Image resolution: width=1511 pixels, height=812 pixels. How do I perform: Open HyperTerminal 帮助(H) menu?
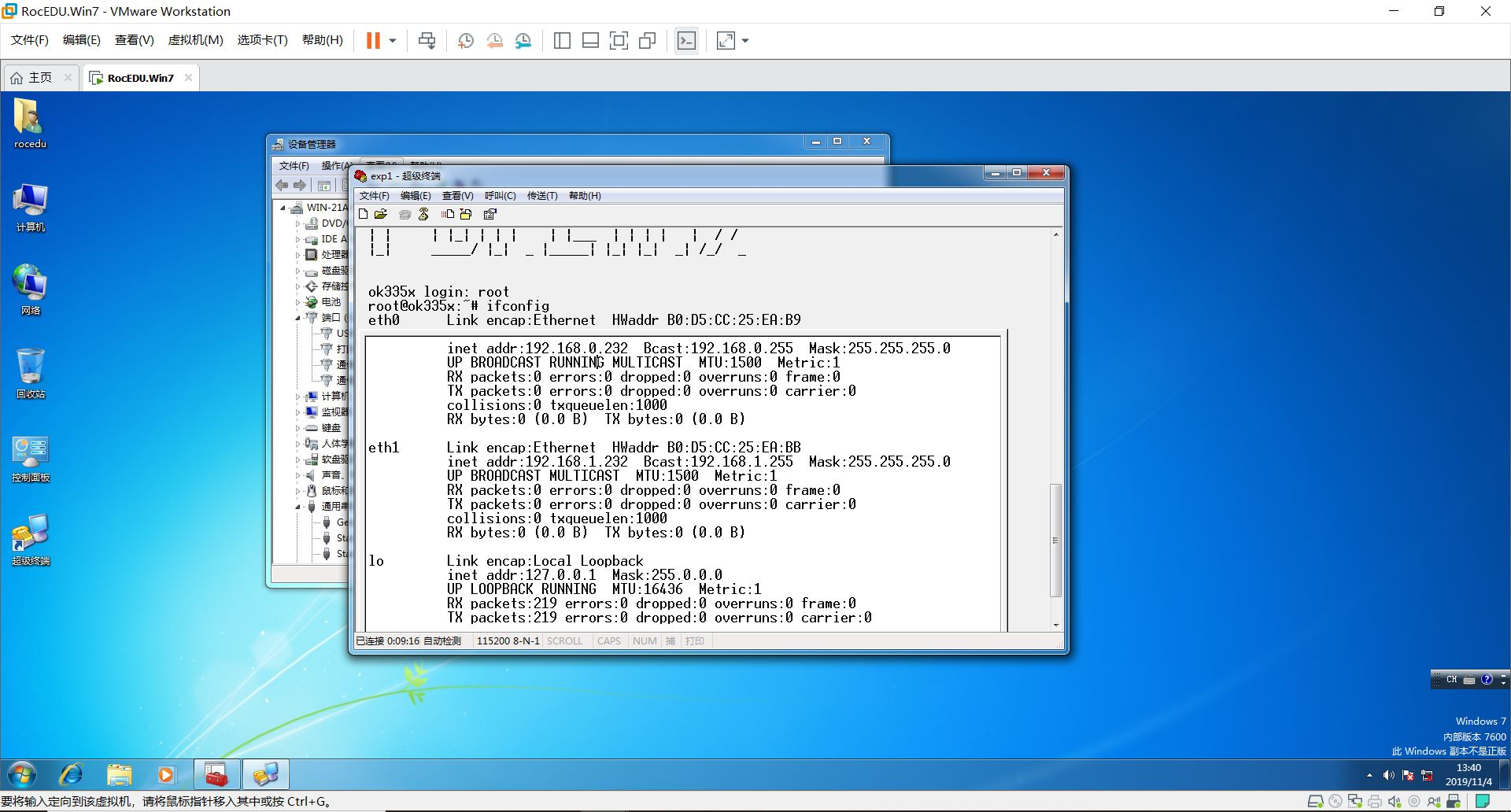tap(585, 196)
